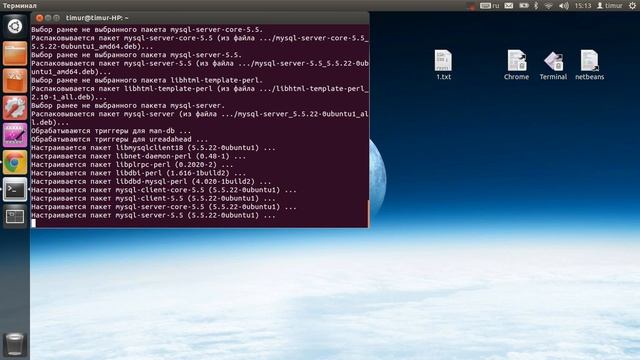Click line 'Настраивается пакет libmysqlclient18'

[x=153, y=148]
